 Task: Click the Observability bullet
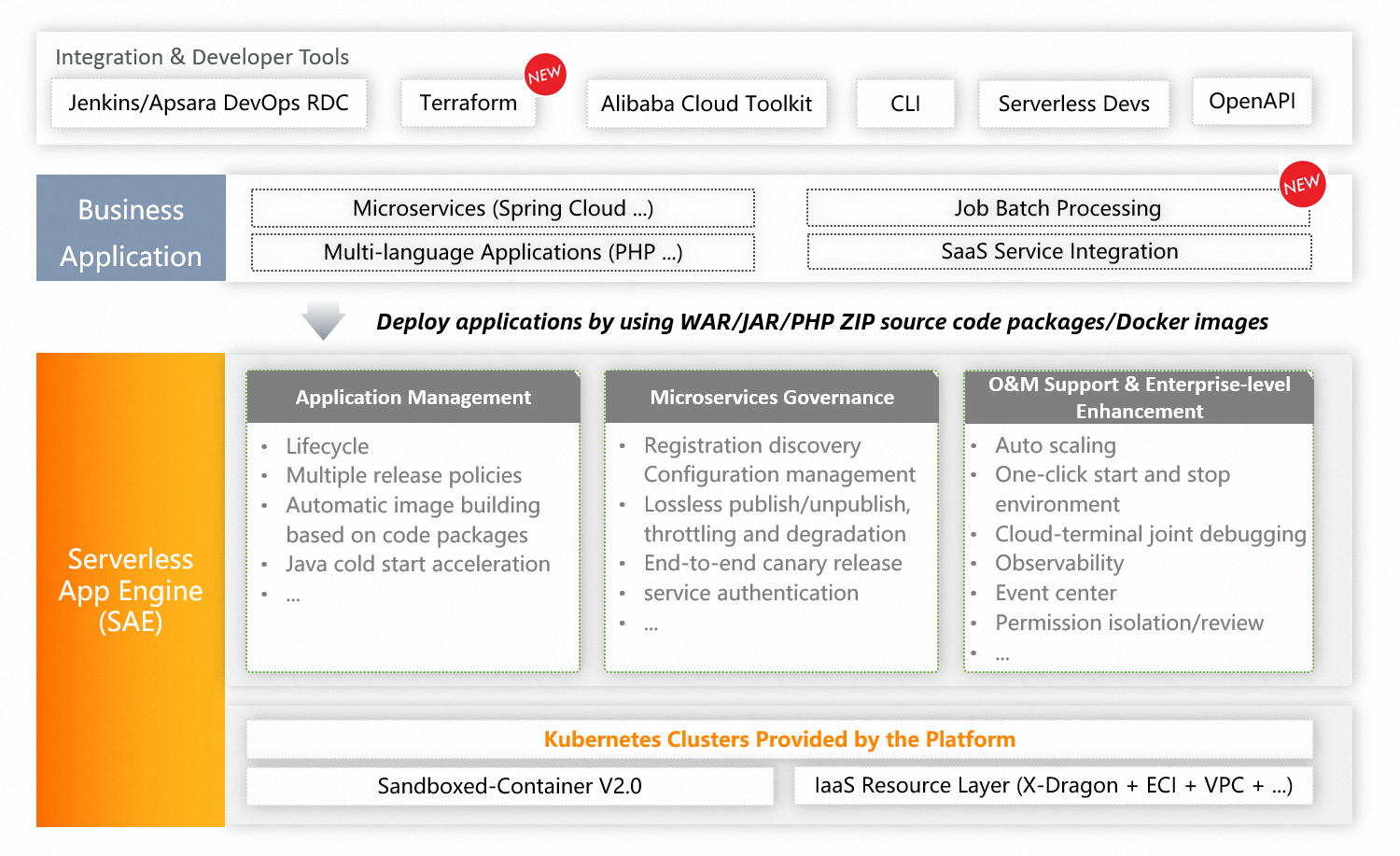[x=1059, y=563]
